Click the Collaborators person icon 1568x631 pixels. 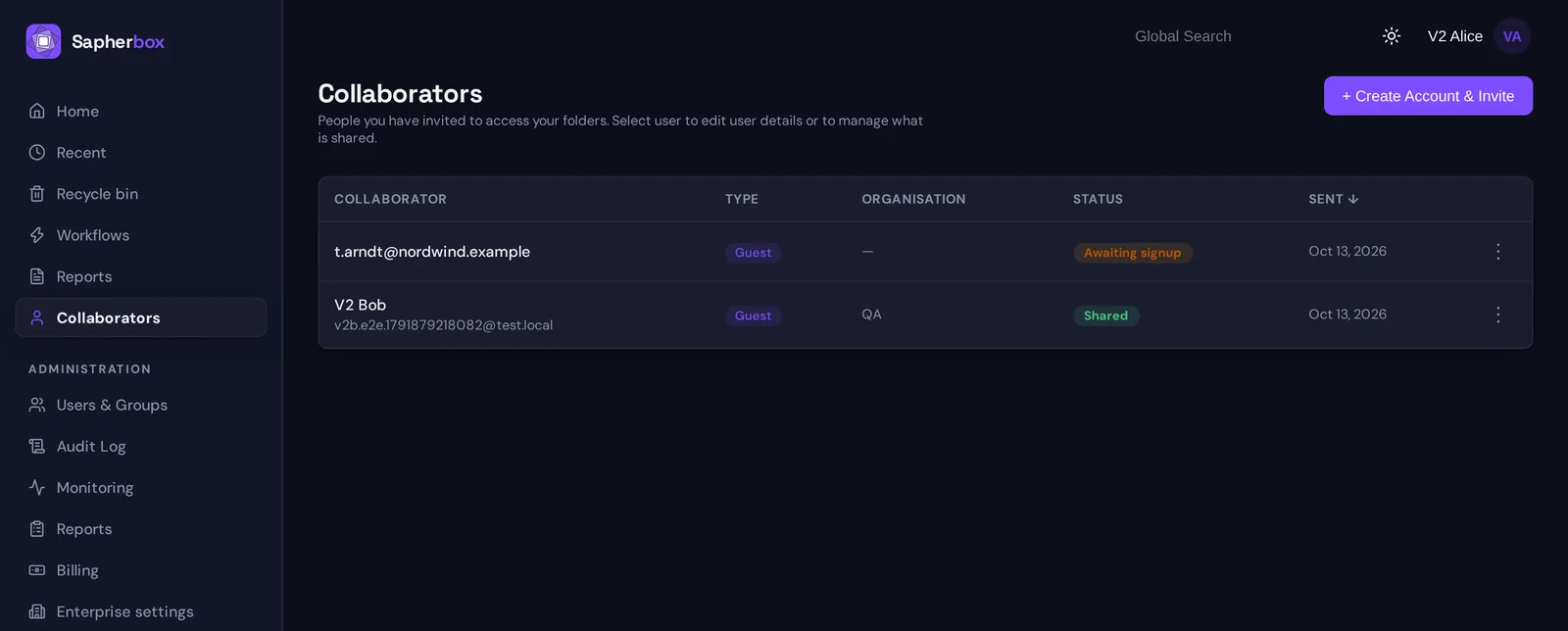coord(37,317)
